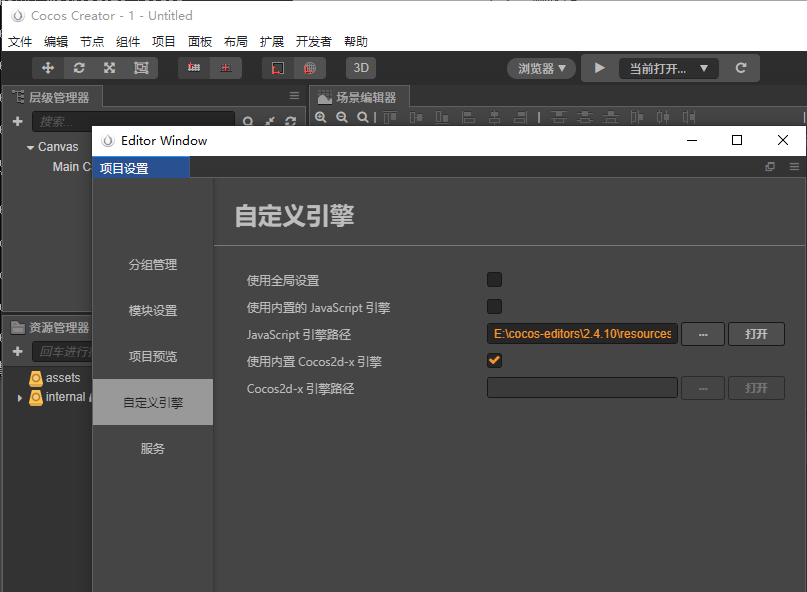The width and height of the screenshot is (807, 592).
Task: Click the distribute top edges icon
Action: click(559, 117)
